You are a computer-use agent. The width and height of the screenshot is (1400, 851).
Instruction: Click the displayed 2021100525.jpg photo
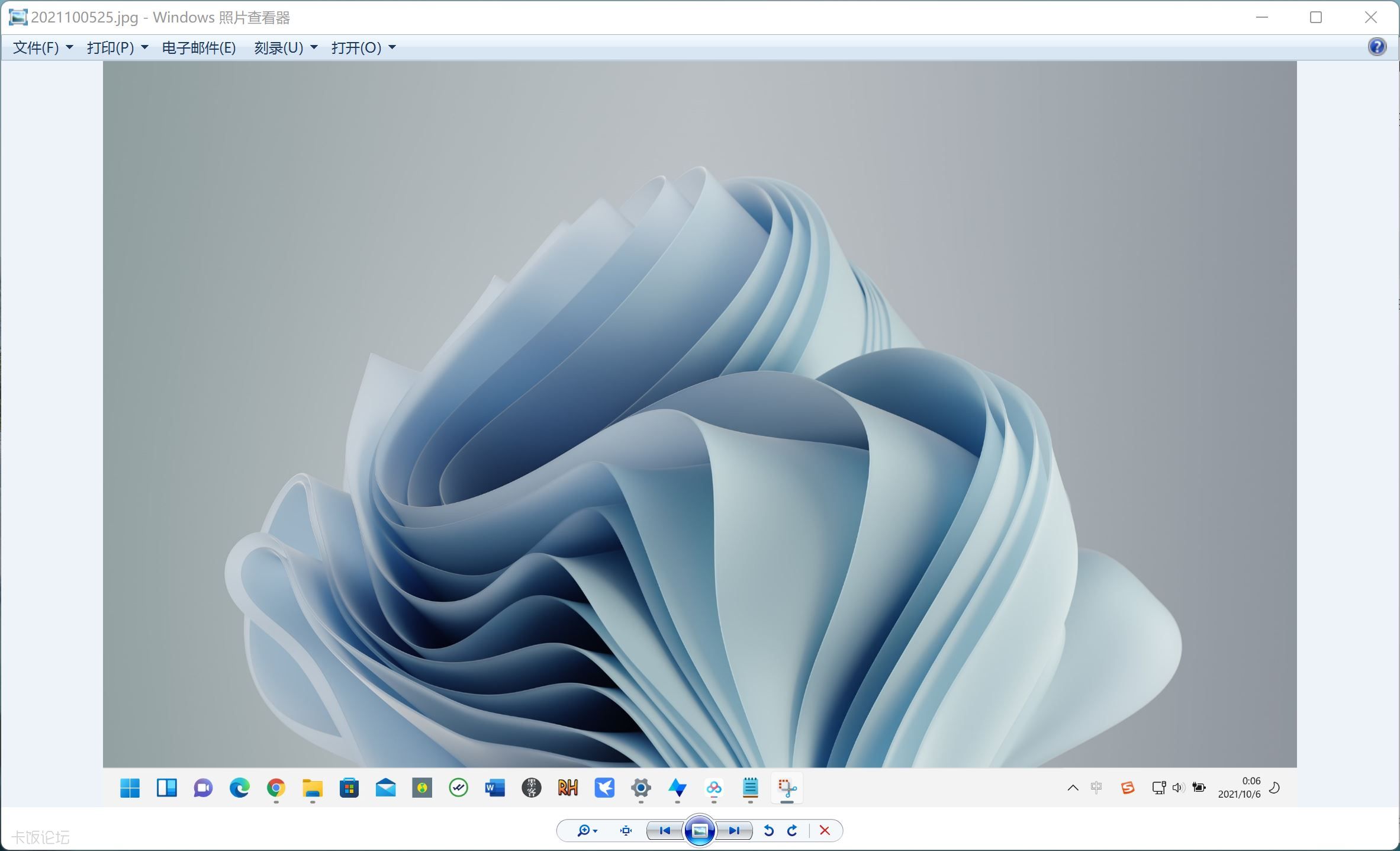pos(700,433)
